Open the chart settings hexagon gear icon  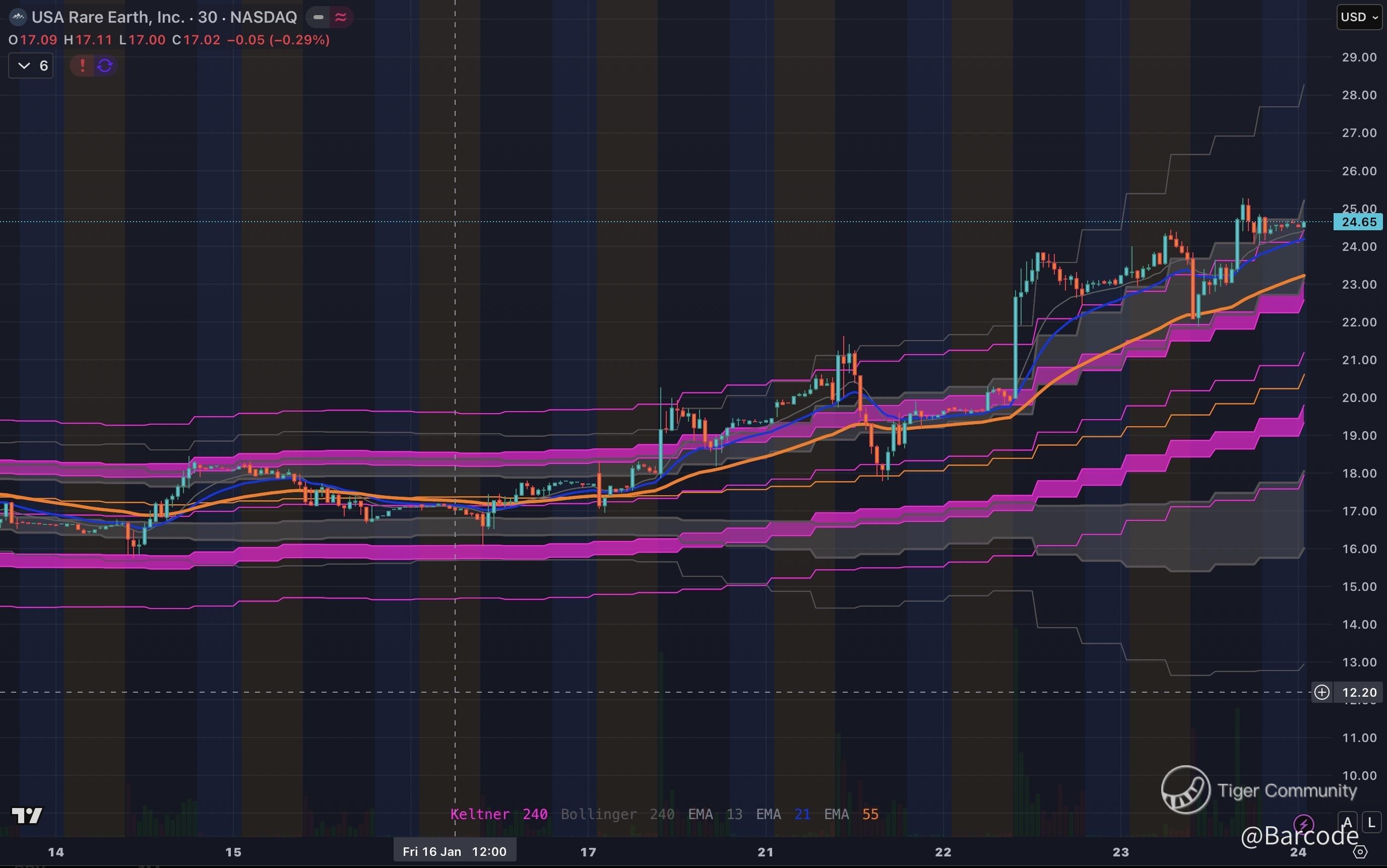1360,852
